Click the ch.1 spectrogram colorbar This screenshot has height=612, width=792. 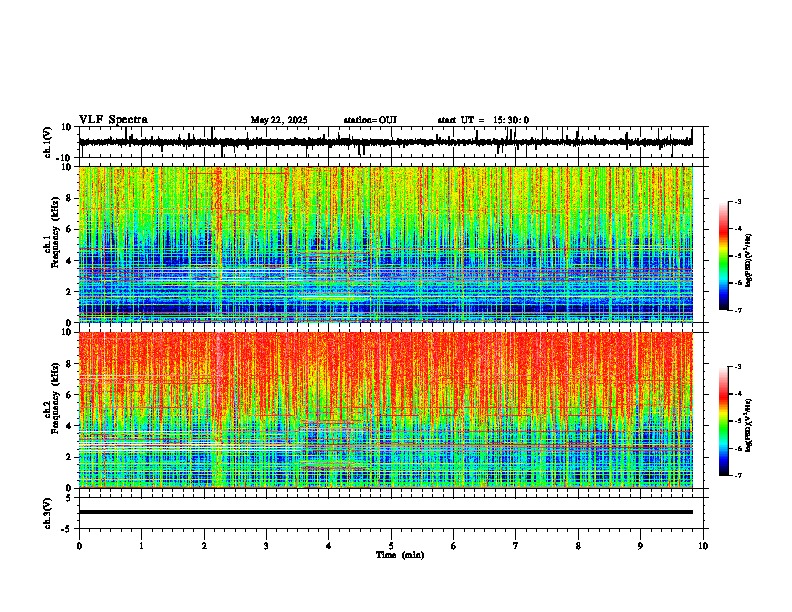pos(723,256)
